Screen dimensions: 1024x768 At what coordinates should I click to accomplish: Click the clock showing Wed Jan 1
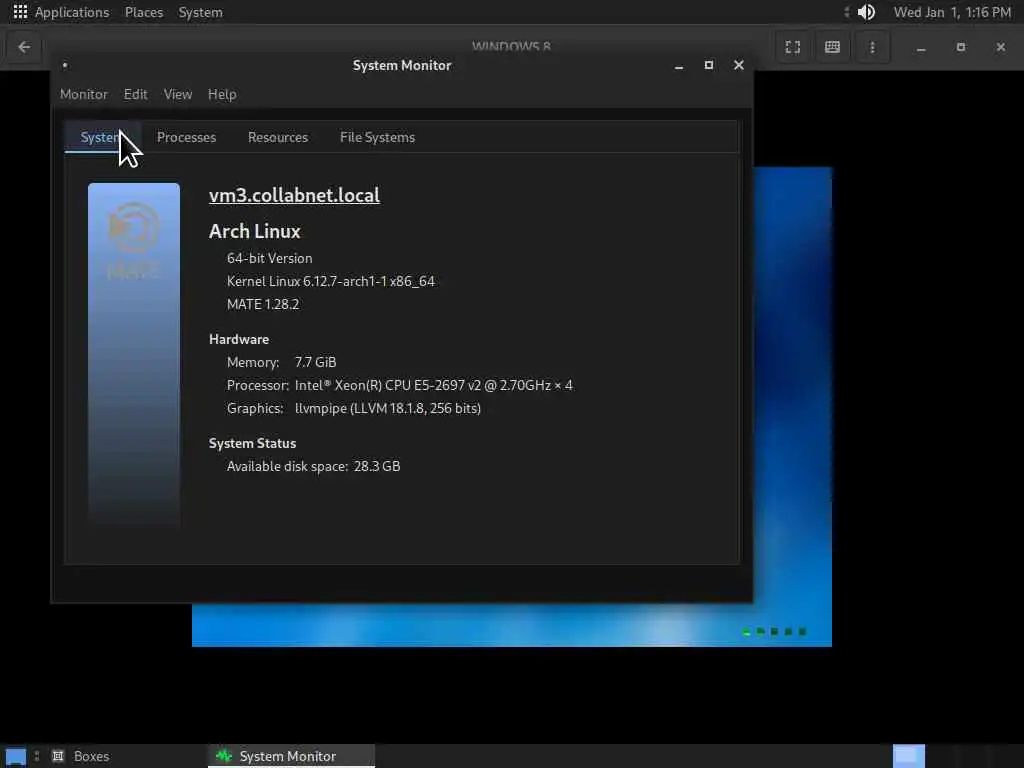coord(952,12)
